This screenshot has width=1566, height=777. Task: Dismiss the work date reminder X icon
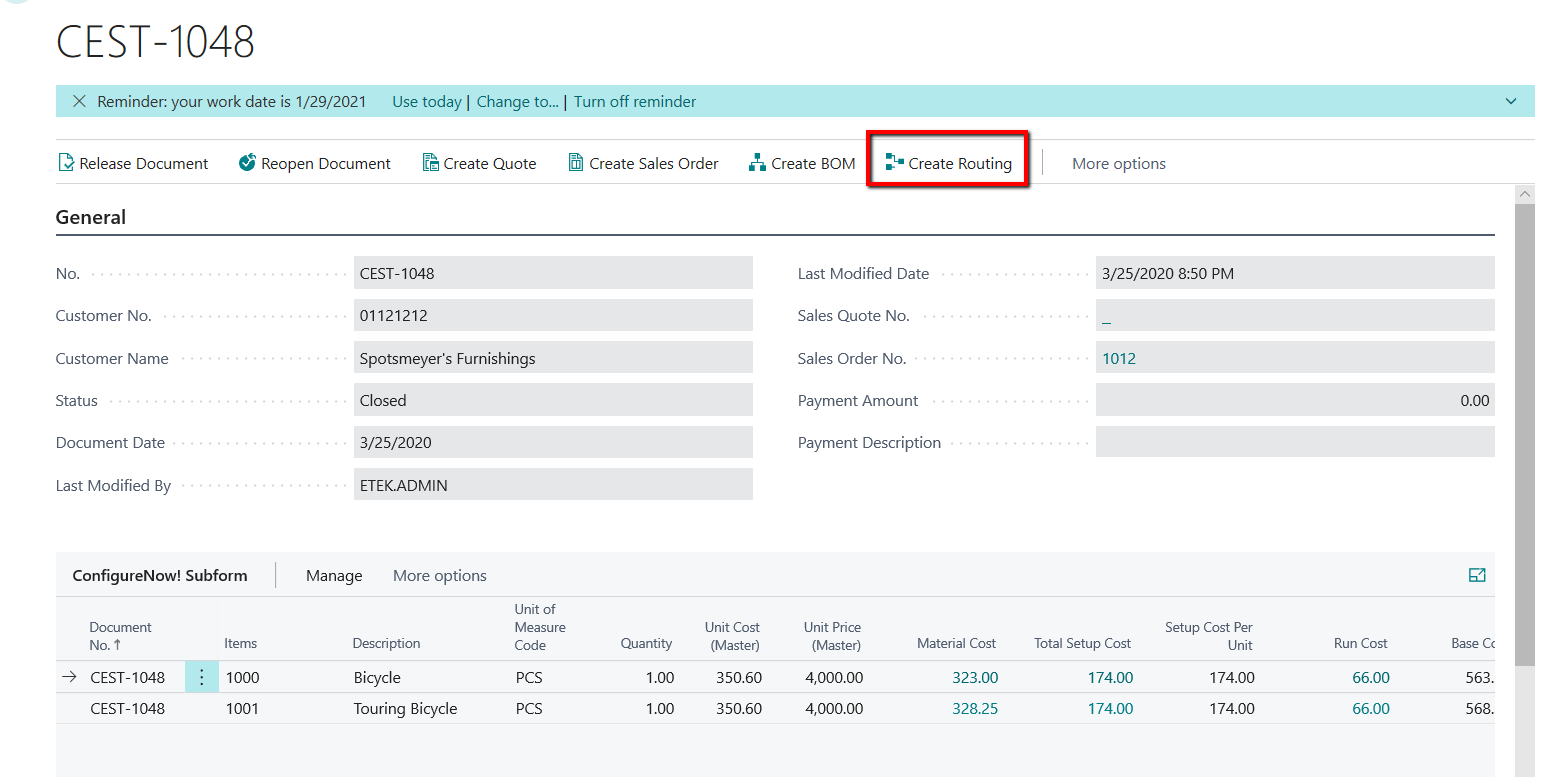point(80,102)
